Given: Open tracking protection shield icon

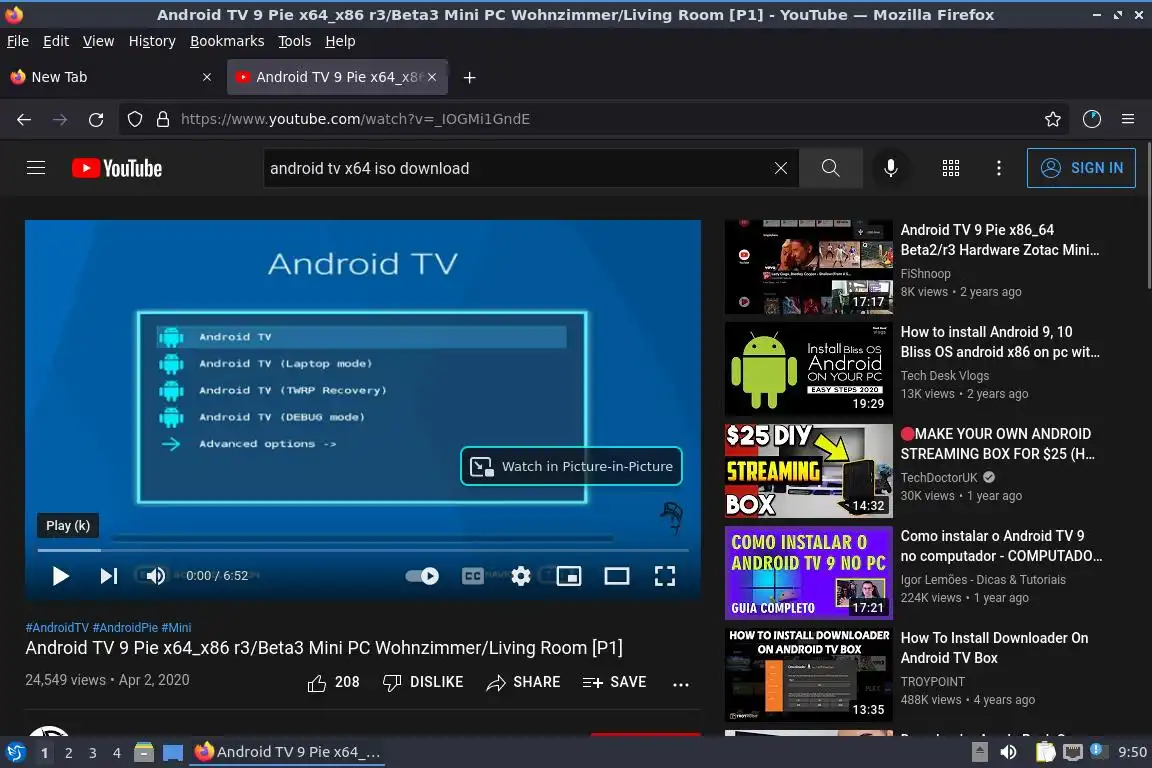Looking at the screenshot, I should tap(134, 119).
